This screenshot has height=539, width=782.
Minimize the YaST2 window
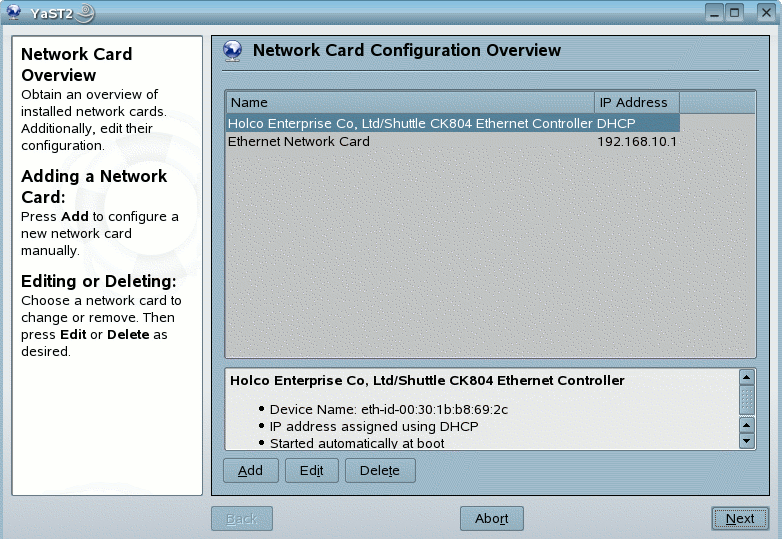(x=714, y=12)
